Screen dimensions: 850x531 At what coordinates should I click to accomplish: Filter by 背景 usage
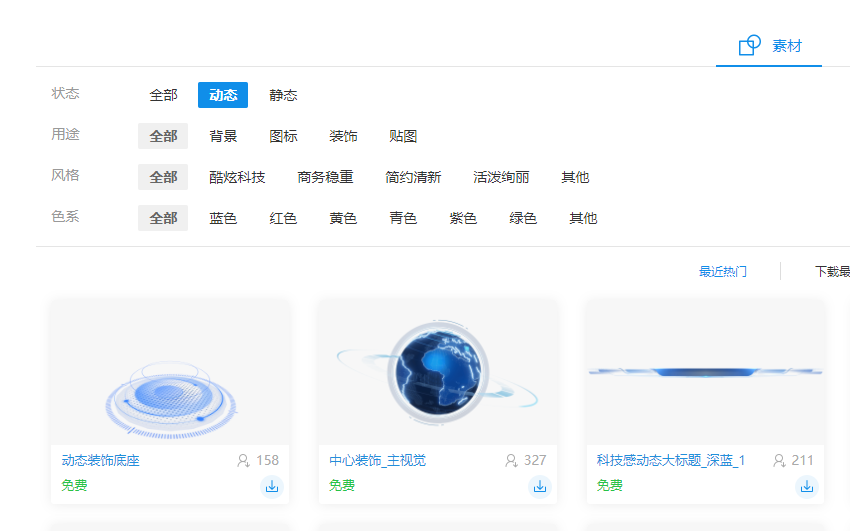click(223, 136)
